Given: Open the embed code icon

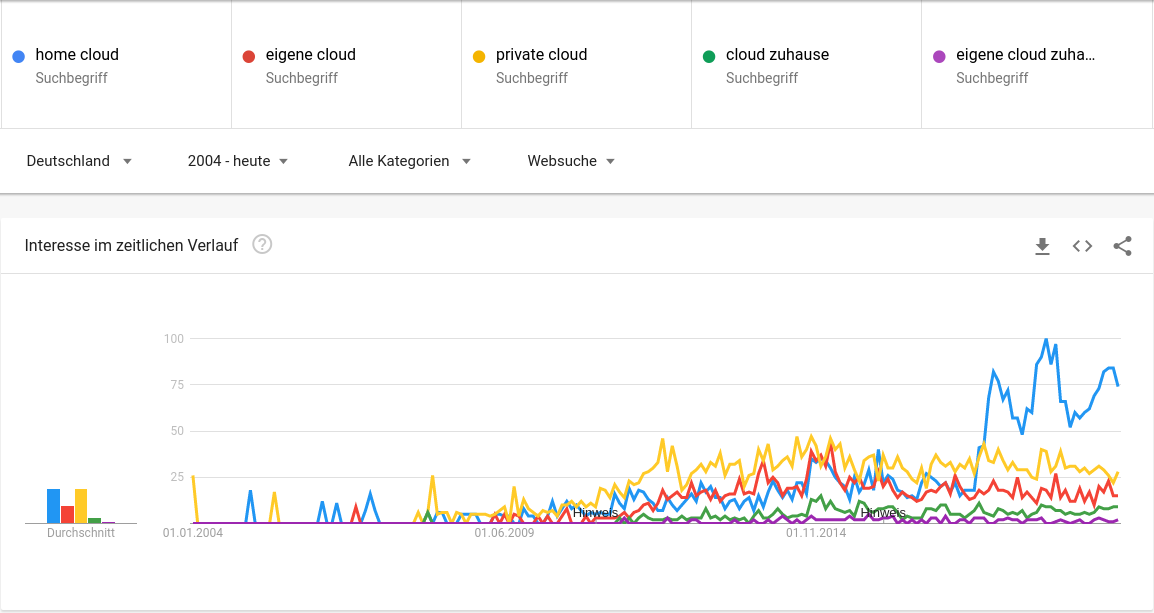Looking at the screenshot, I should tap(1082, 246).
